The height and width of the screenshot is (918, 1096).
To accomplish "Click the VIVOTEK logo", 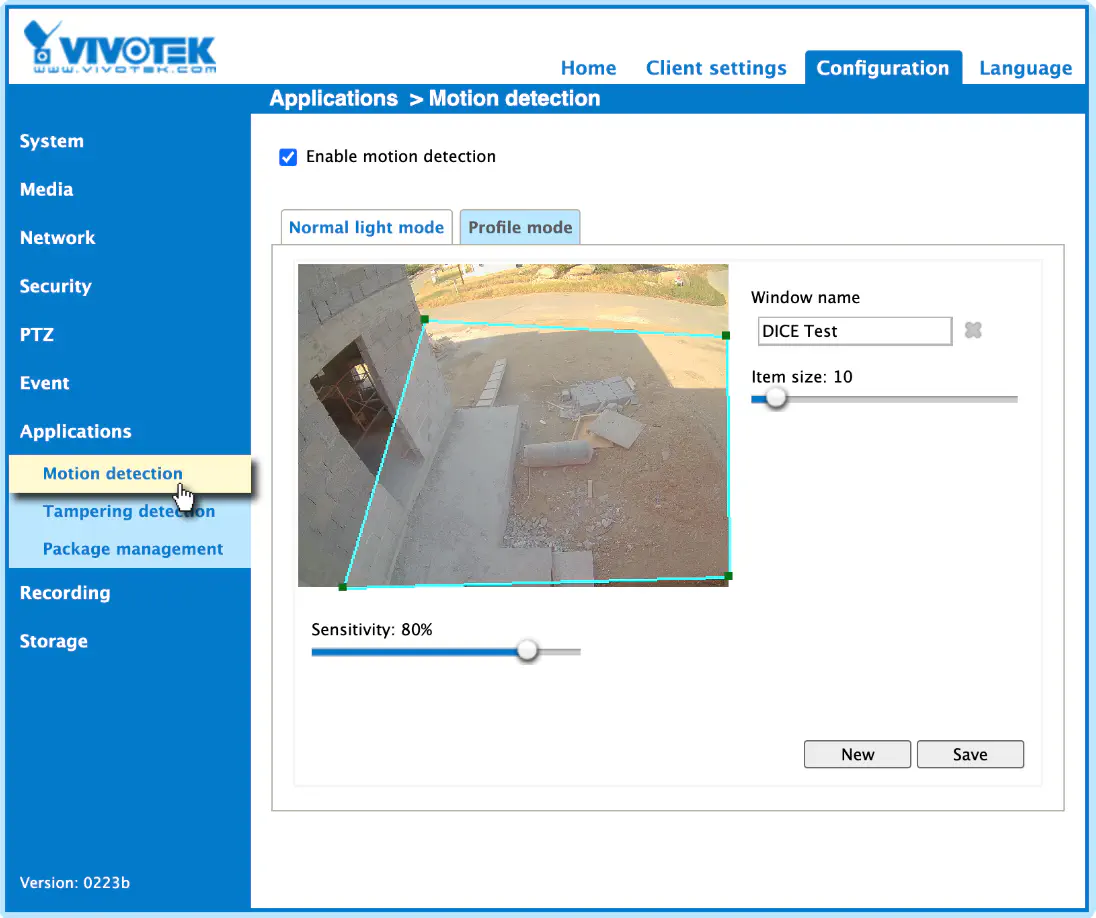I will 120,46.
